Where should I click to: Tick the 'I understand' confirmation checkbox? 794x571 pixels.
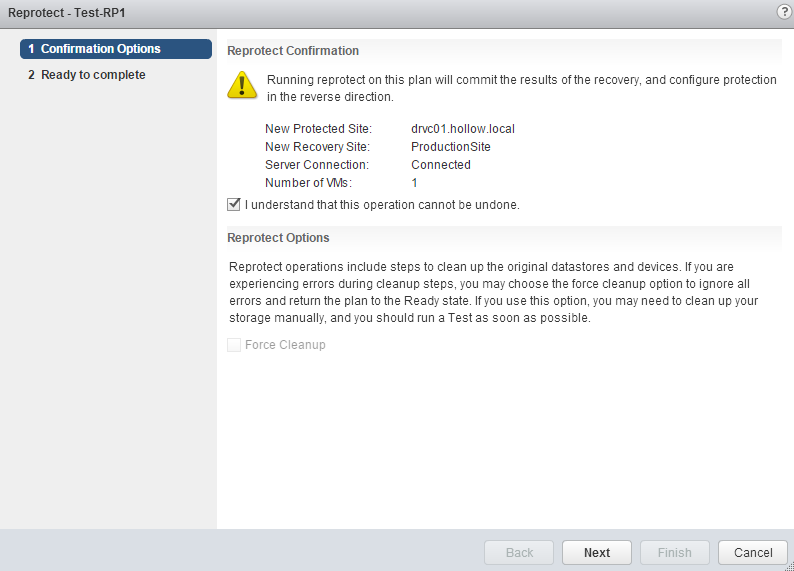(x=234, y=205)
